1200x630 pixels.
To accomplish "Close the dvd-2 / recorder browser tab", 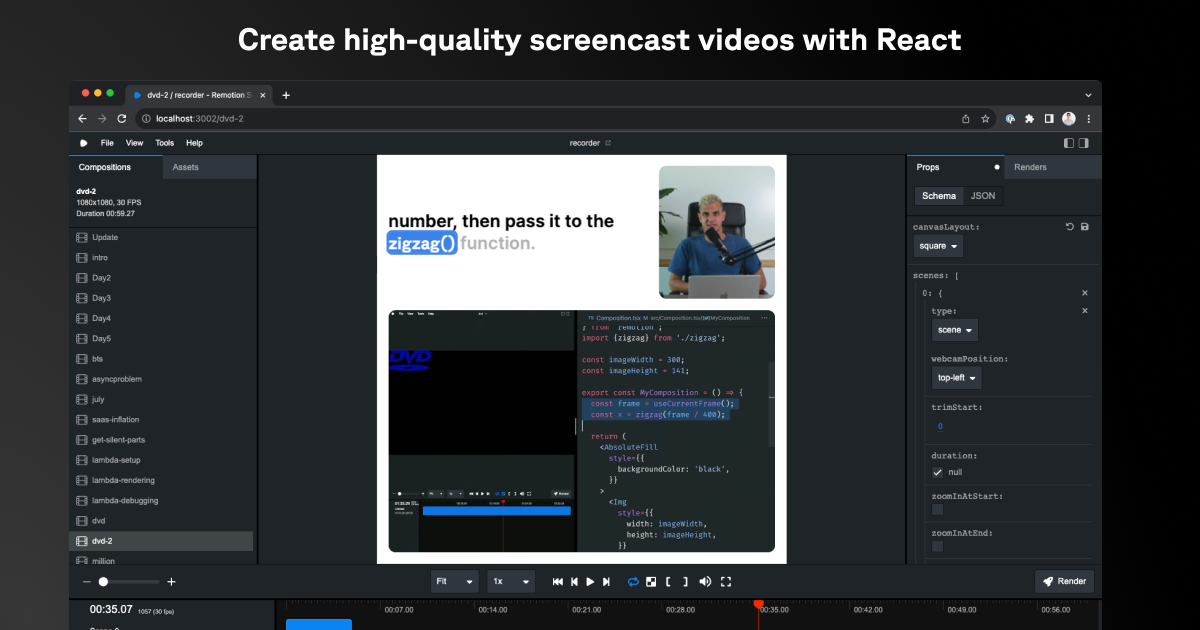I will pyautogui.click(x=264, y=95).
